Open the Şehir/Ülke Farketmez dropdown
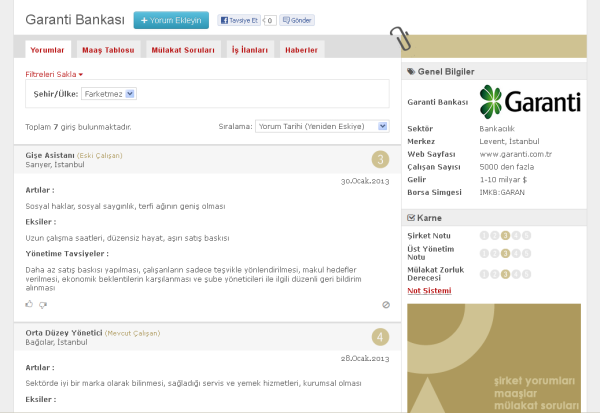The width and height of the screenshot is (600, 413). (x=109, y=94)
